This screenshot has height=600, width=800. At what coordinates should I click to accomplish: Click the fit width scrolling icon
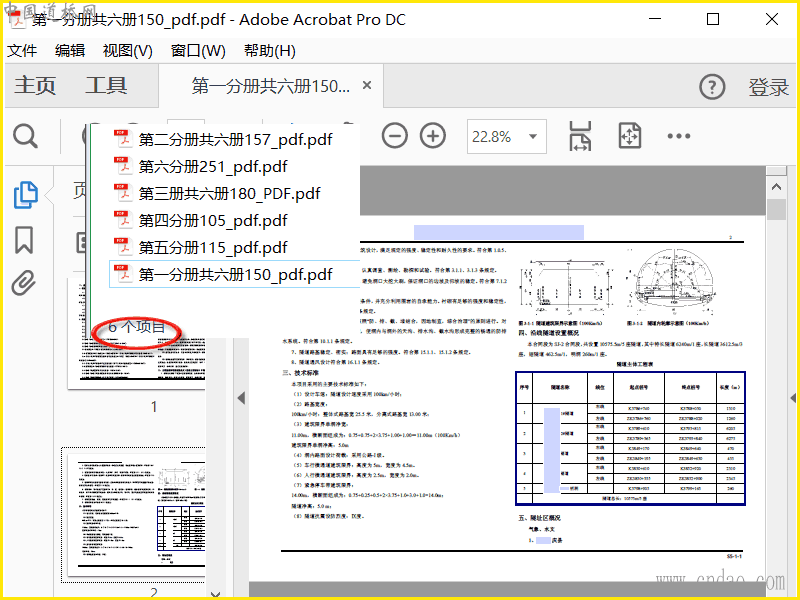(x=580, y=136)
